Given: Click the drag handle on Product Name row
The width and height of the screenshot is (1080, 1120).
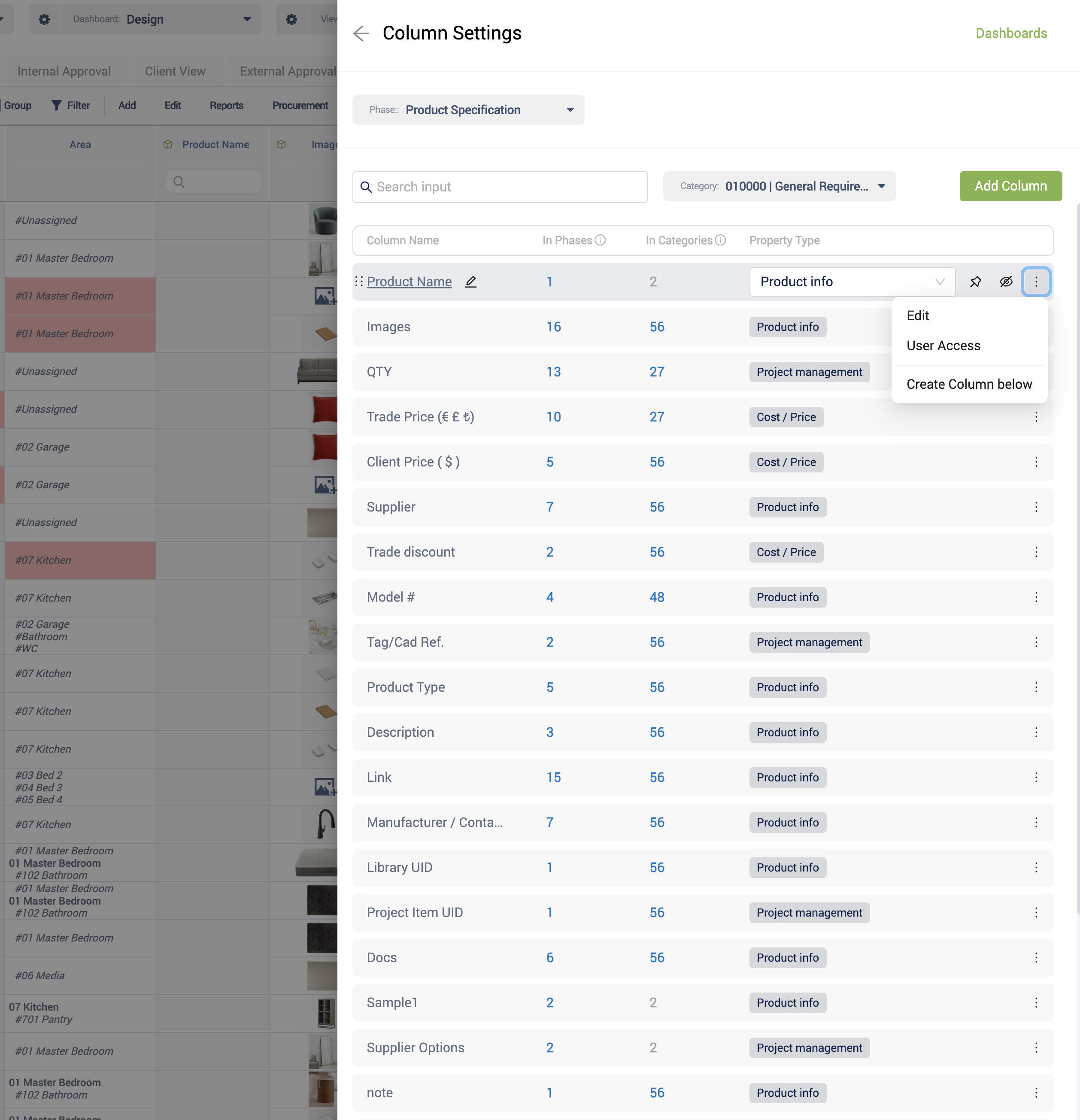Looking at the screenshot, I should [359, 282].
